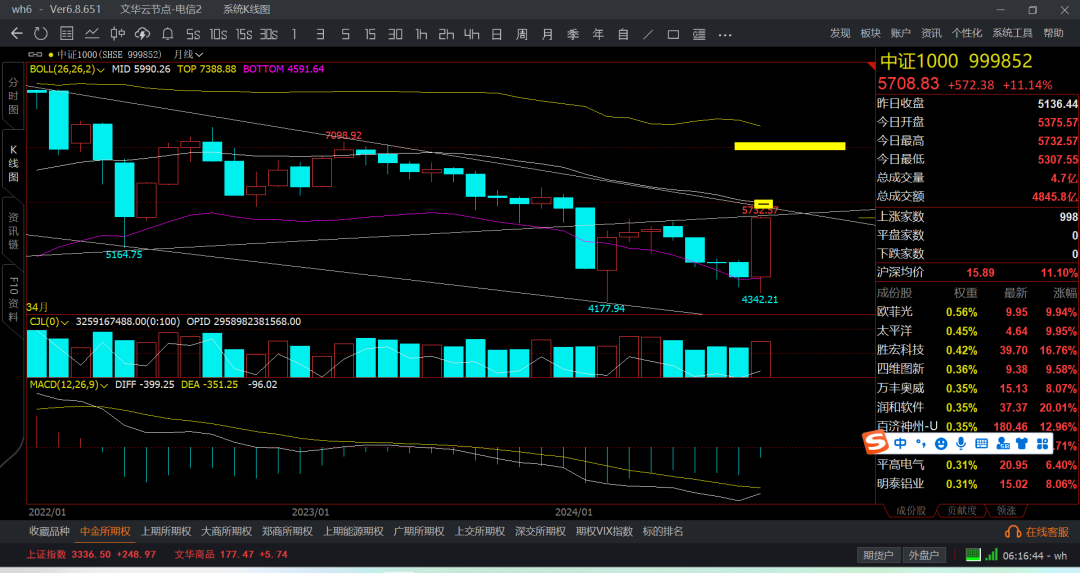Refresh the chart with the reload icon
1080x573 pixels.
40,34
